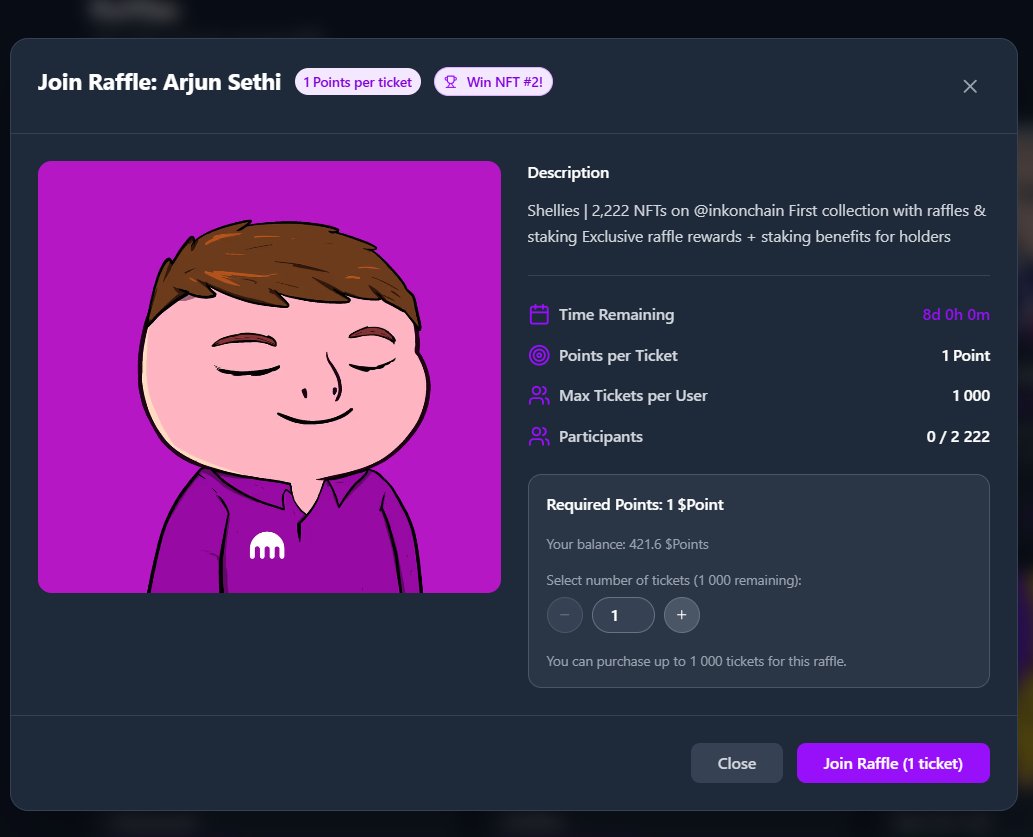Viewport: 1033px width, 837px height.
Task: Close the raffle dialog with the X icon
Action: [970, 86]
